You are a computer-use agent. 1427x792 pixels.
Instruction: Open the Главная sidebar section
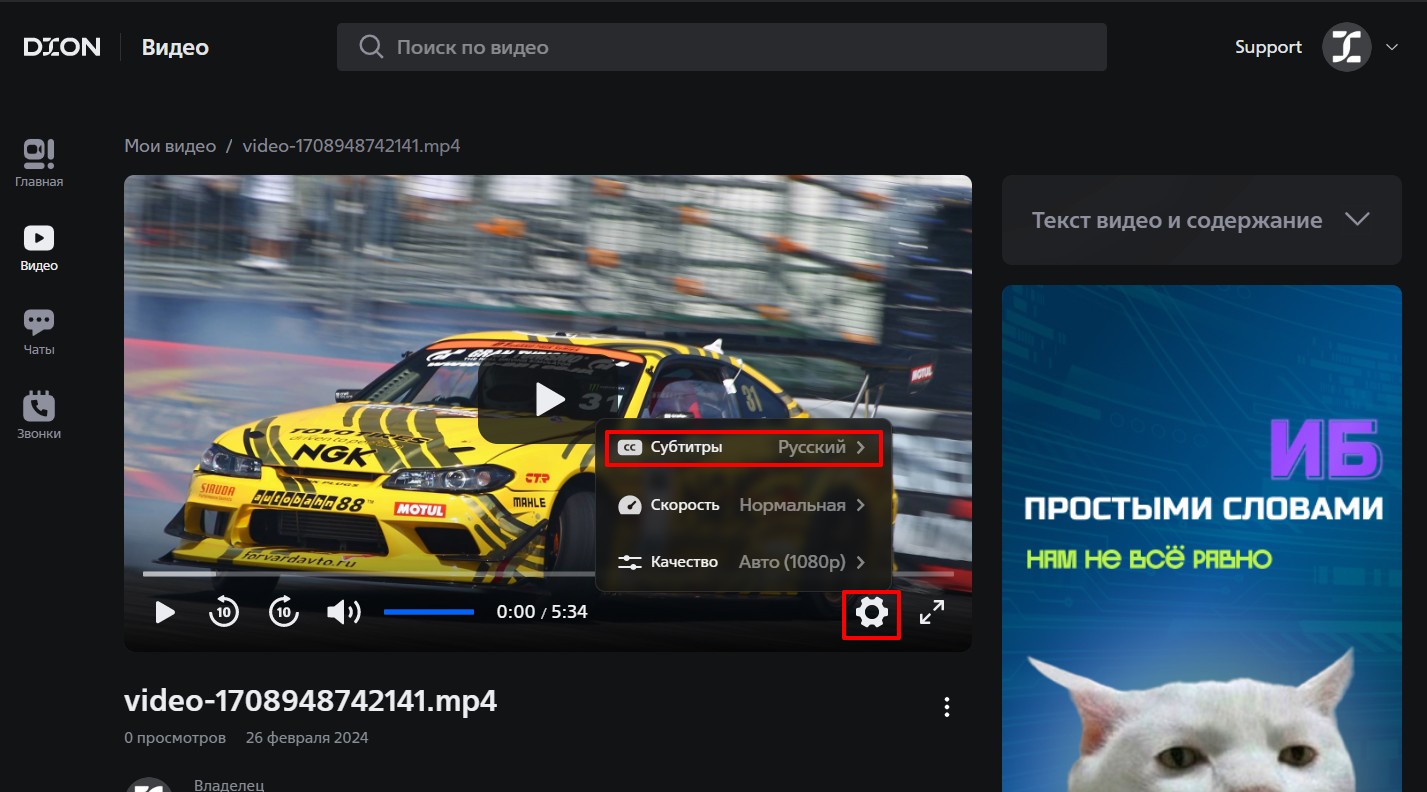(x=39, y=164)
